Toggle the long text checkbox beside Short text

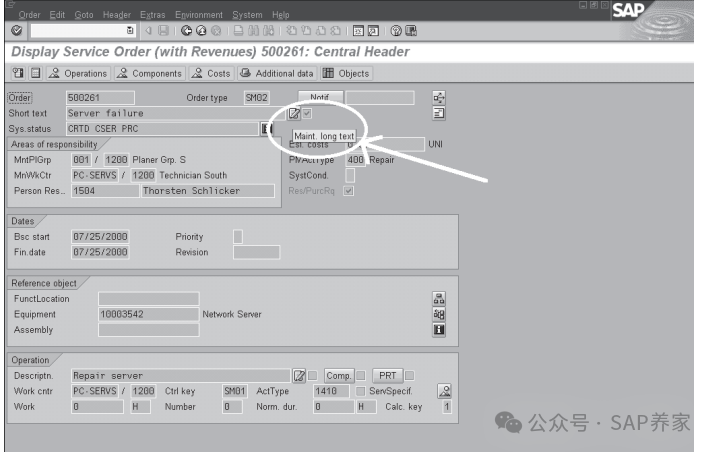pos(307,113)
